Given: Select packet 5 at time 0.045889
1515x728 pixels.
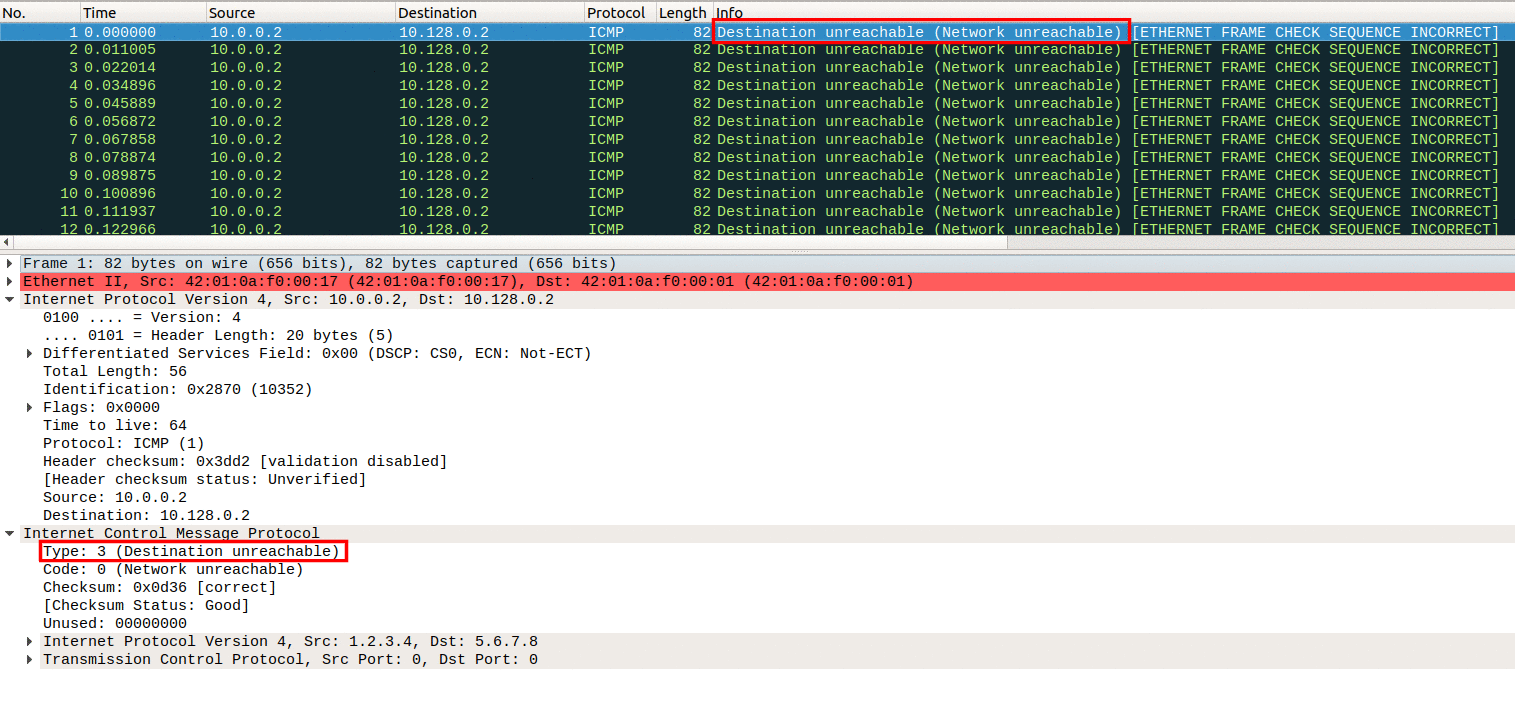Looking at the screenshot, I should 757,104.
